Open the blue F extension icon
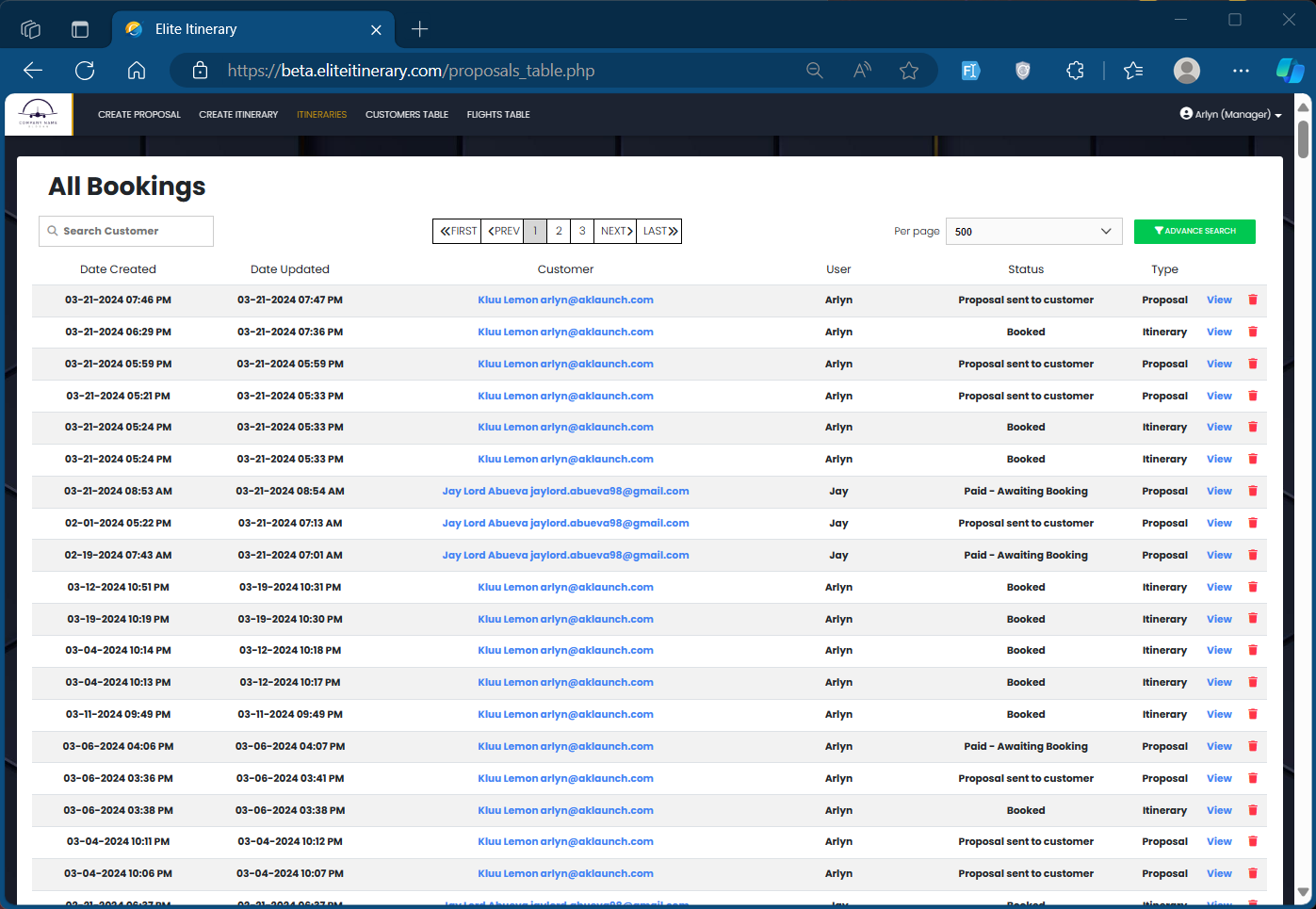 (x=970, y=71)
